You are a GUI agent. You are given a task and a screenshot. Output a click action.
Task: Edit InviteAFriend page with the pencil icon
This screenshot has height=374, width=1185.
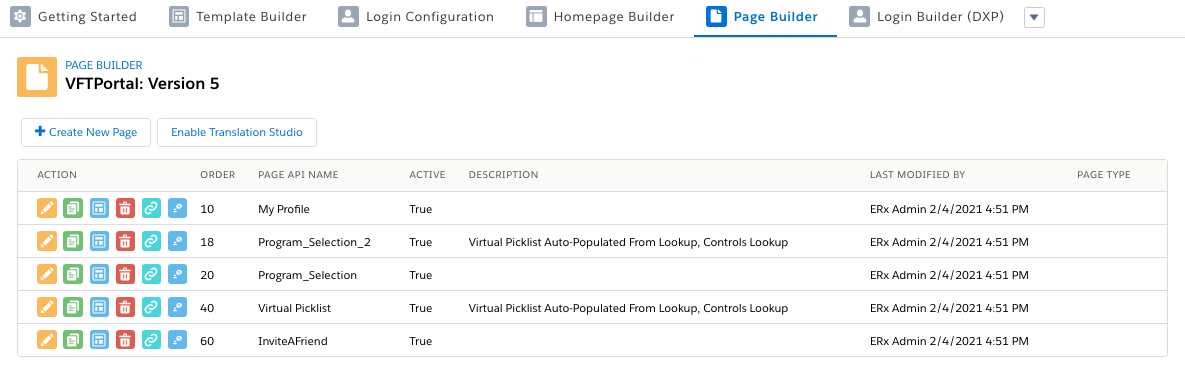coord(47,342)
